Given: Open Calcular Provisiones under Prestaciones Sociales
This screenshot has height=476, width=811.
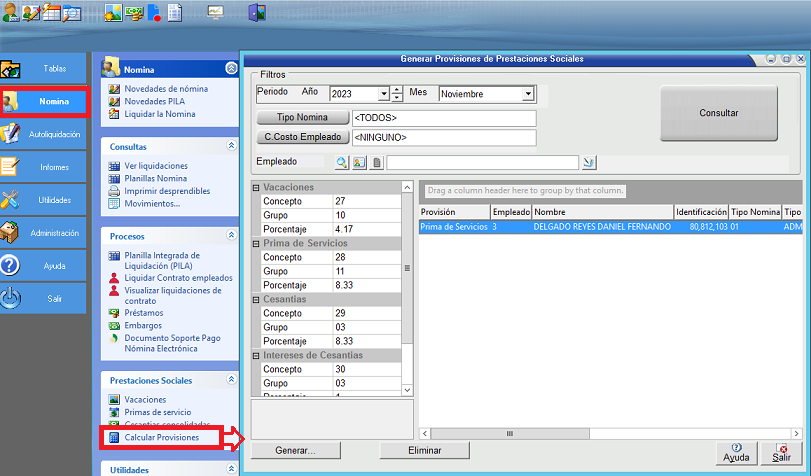Looking at the screenshot, I should (161, 438).
